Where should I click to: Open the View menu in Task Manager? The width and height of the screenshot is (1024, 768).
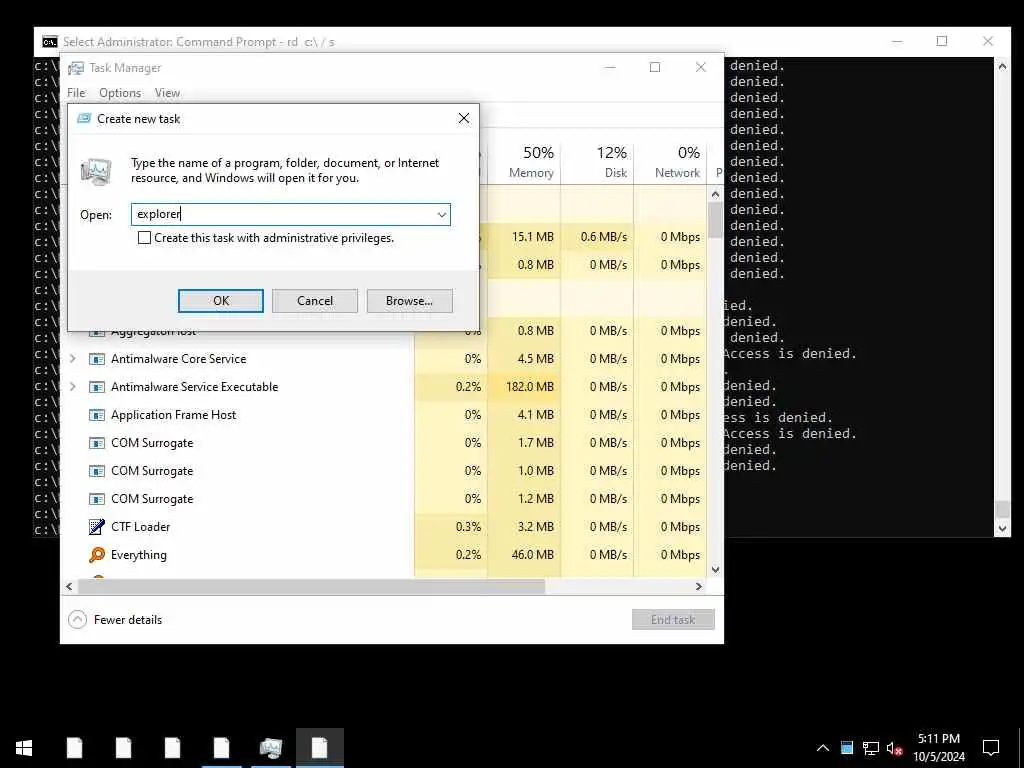point(167,93)
